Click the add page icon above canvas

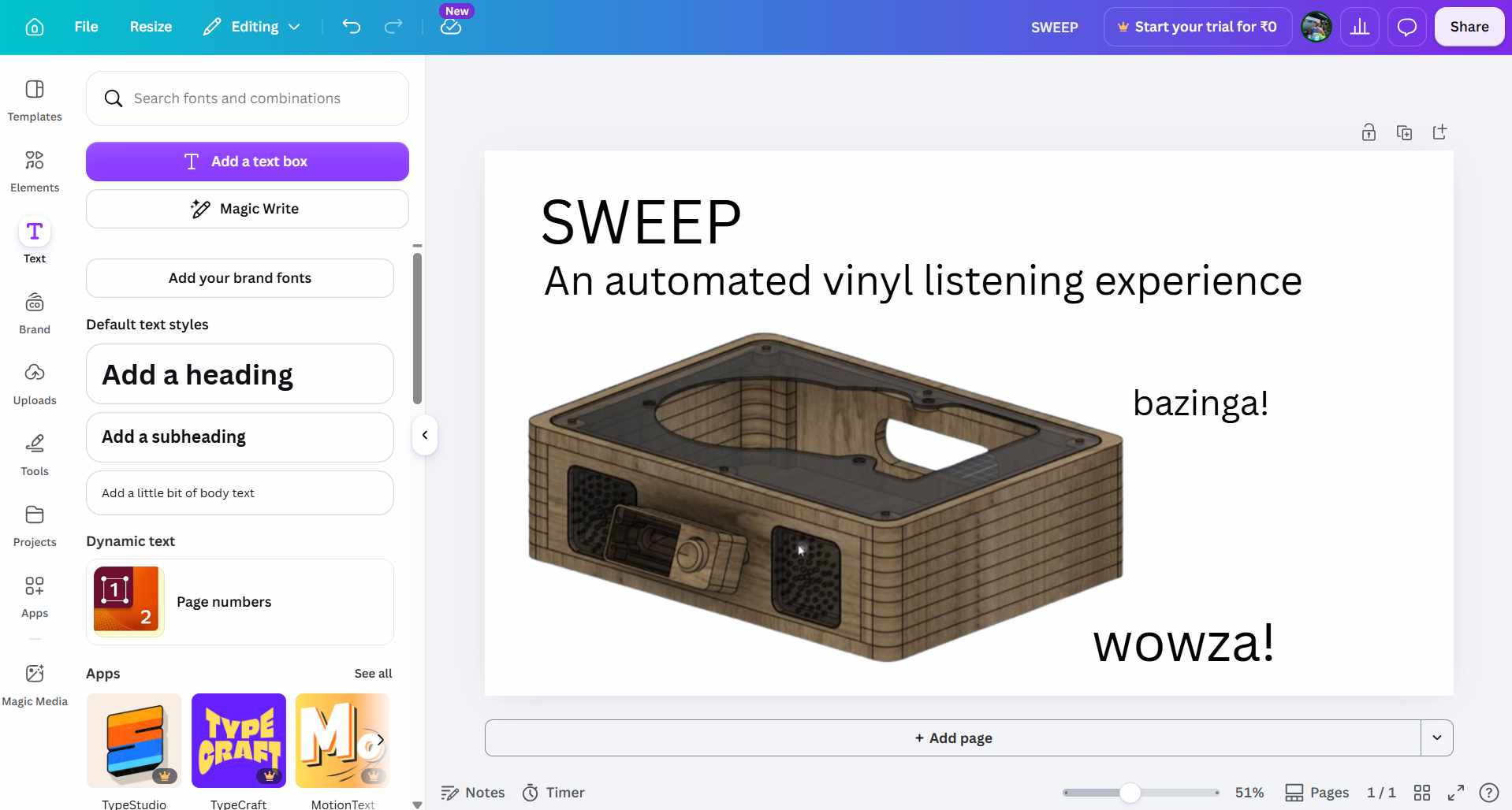pyautogui.click(x=1439, y=132)
